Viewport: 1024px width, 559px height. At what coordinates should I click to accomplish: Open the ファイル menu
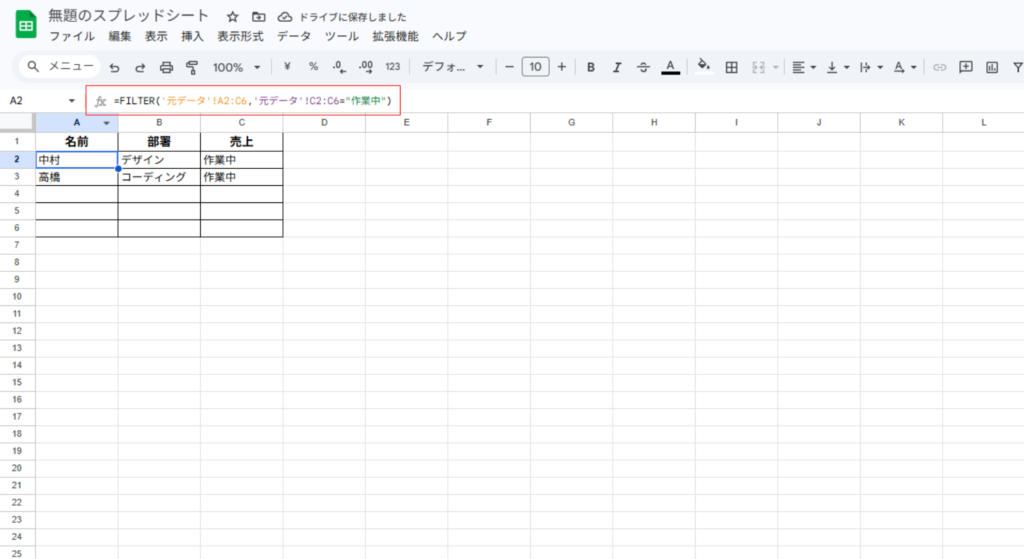pos(72,37)
